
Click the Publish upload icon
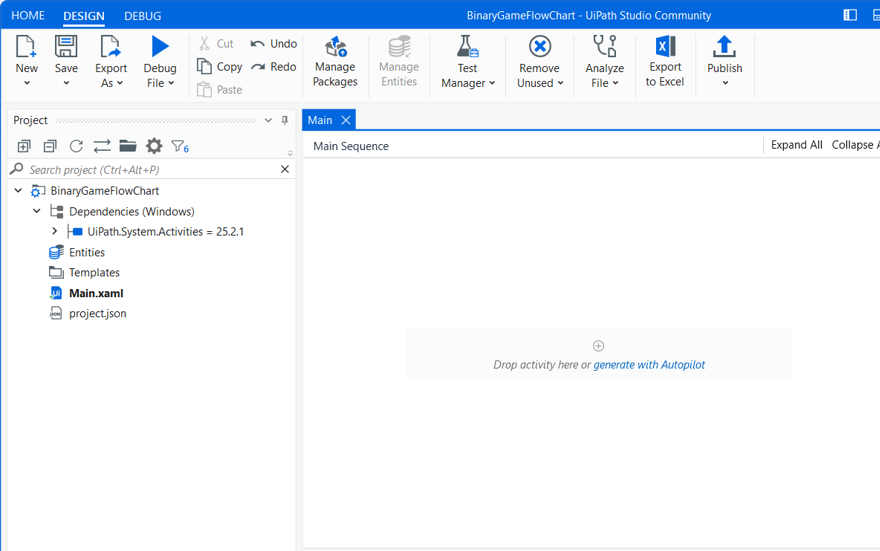724,47
